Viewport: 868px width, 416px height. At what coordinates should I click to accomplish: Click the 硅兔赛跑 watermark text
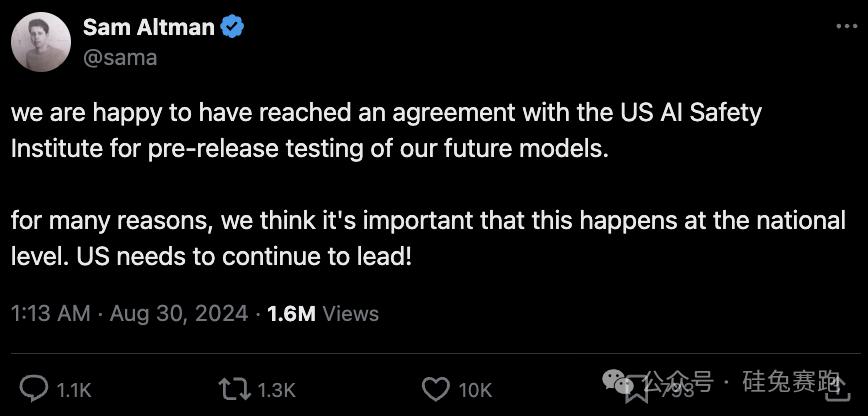point(790,381)
